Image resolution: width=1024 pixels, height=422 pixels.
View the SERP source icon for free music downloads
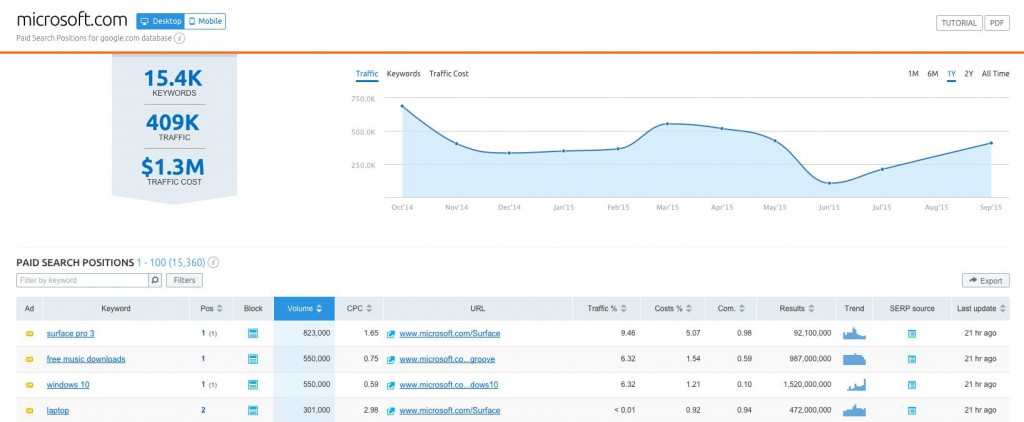point(912,359)
